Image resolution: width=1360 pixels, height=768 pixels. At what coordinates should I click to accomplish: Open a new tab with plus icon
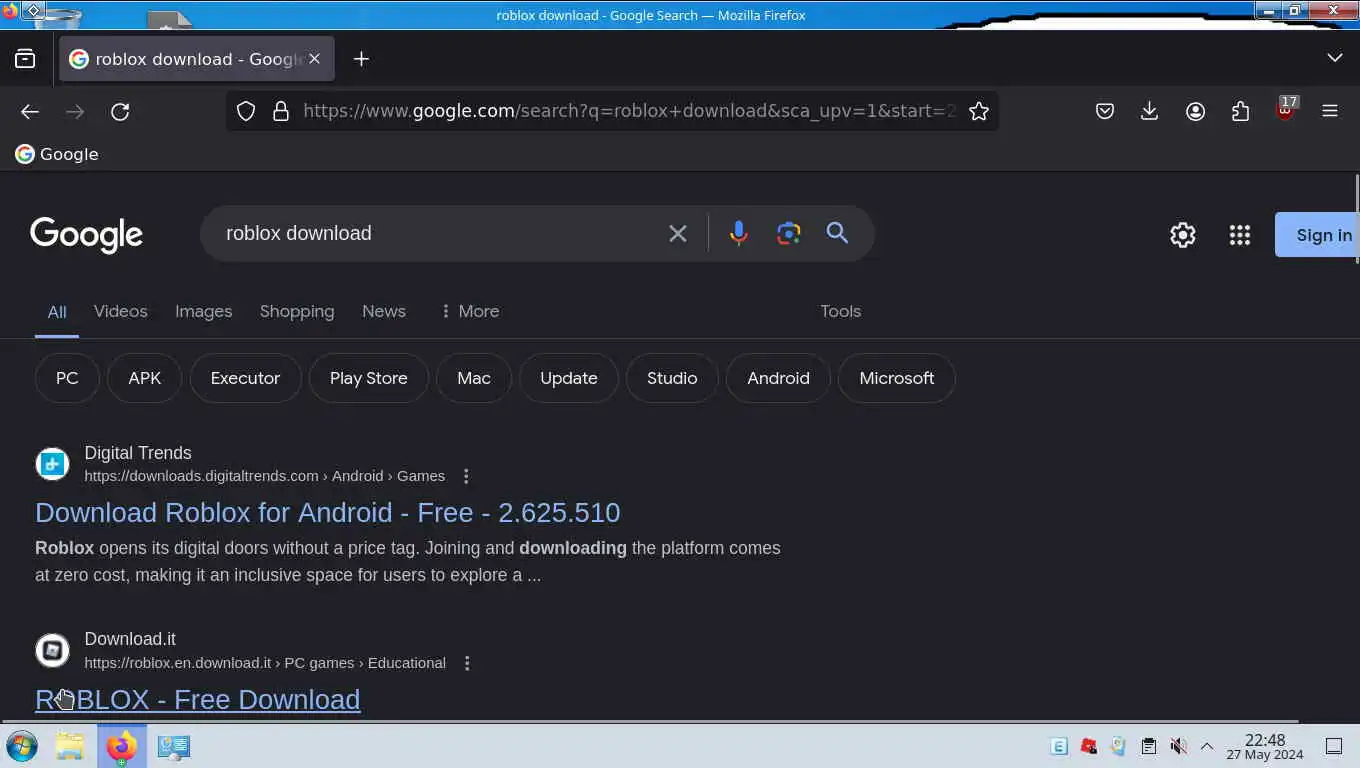click(361, 59)
